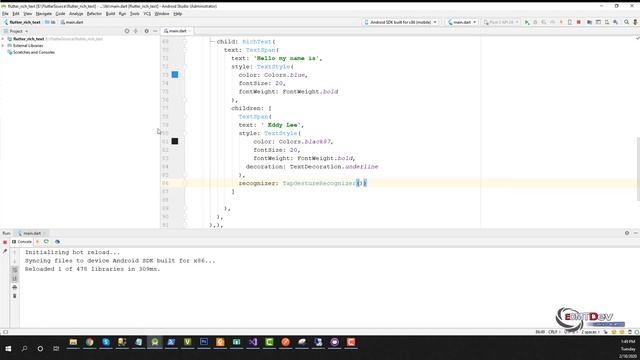Click the text 'Reloaded 1 of 478 libraries in 309ms.'
This screenshot has width=640, height=360.
(x=93, y=269)
